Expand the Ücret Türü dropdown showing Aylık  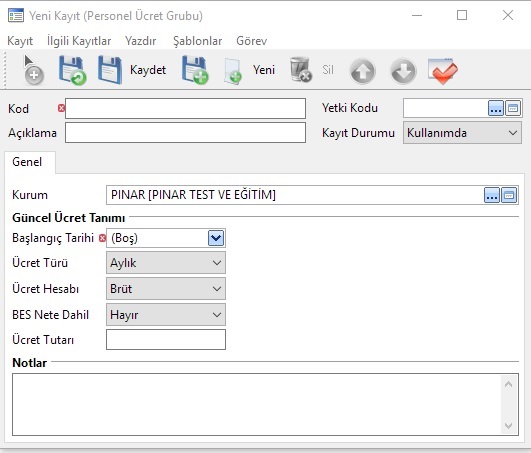pos(217,263)
